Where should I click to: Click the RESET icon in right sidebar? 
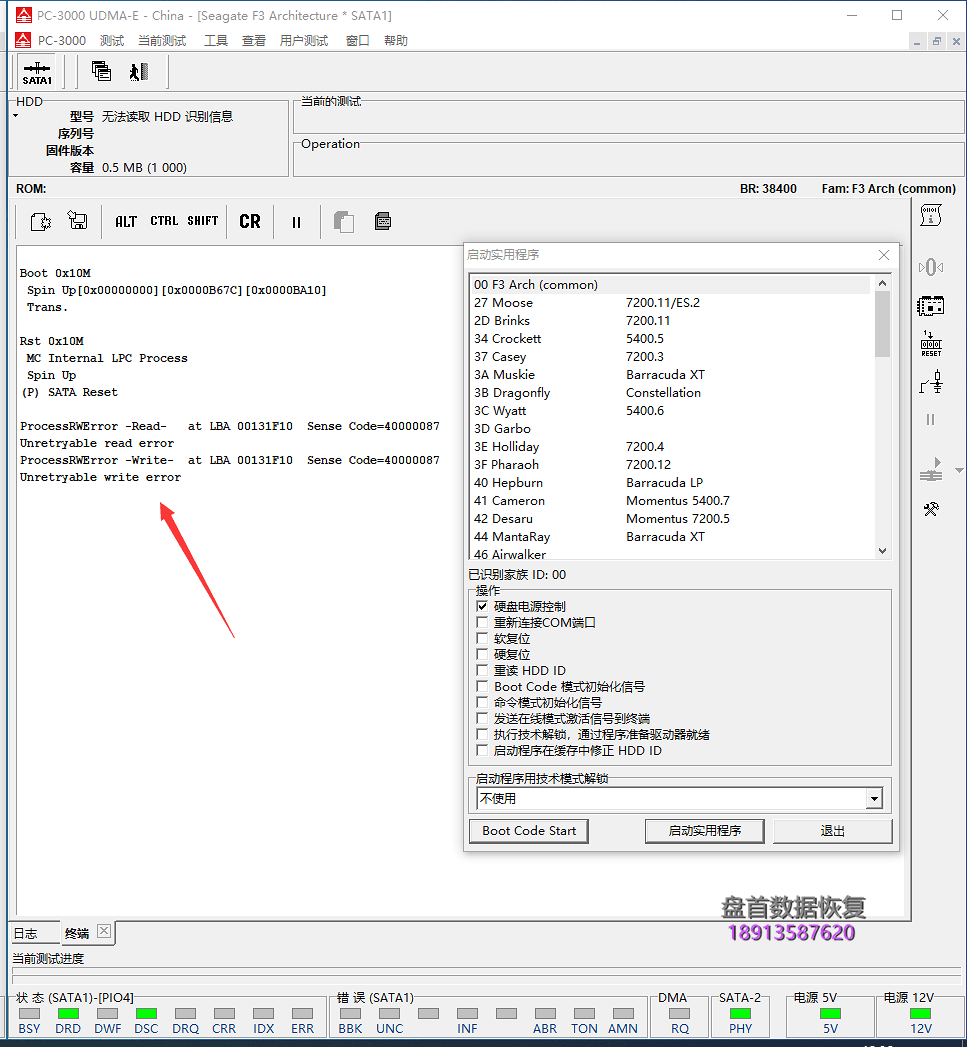pyautogui.click(x=931, y=343)
